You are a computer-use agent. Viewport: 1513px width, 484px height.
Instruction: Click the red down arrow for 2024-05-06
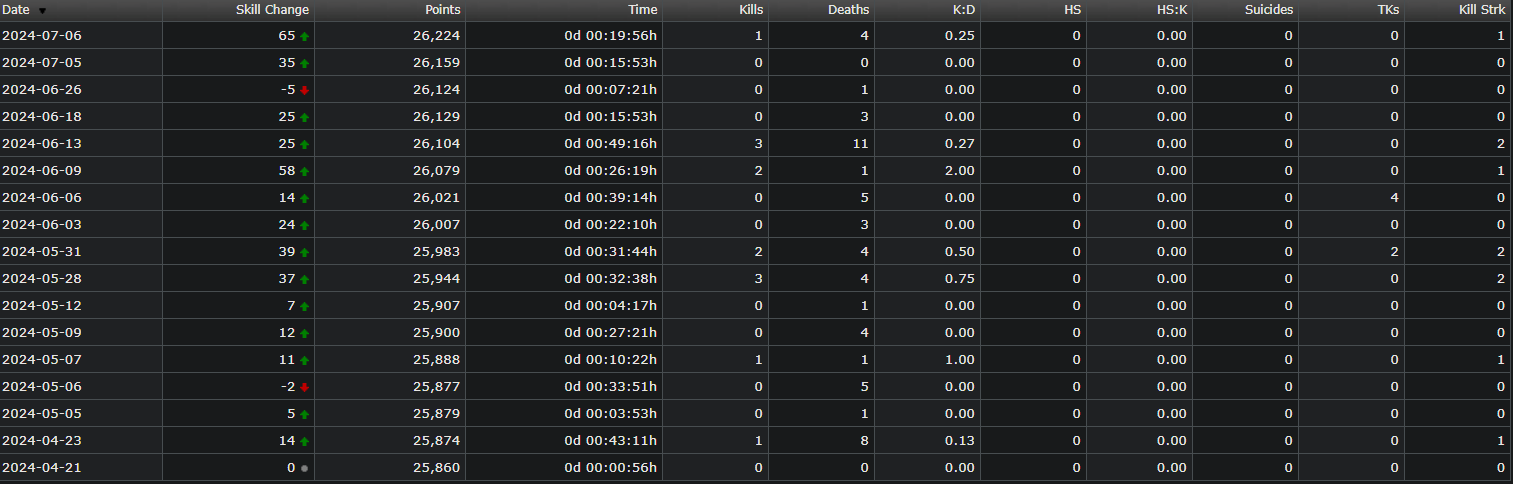pyautogui.click(x=304, y=387)
